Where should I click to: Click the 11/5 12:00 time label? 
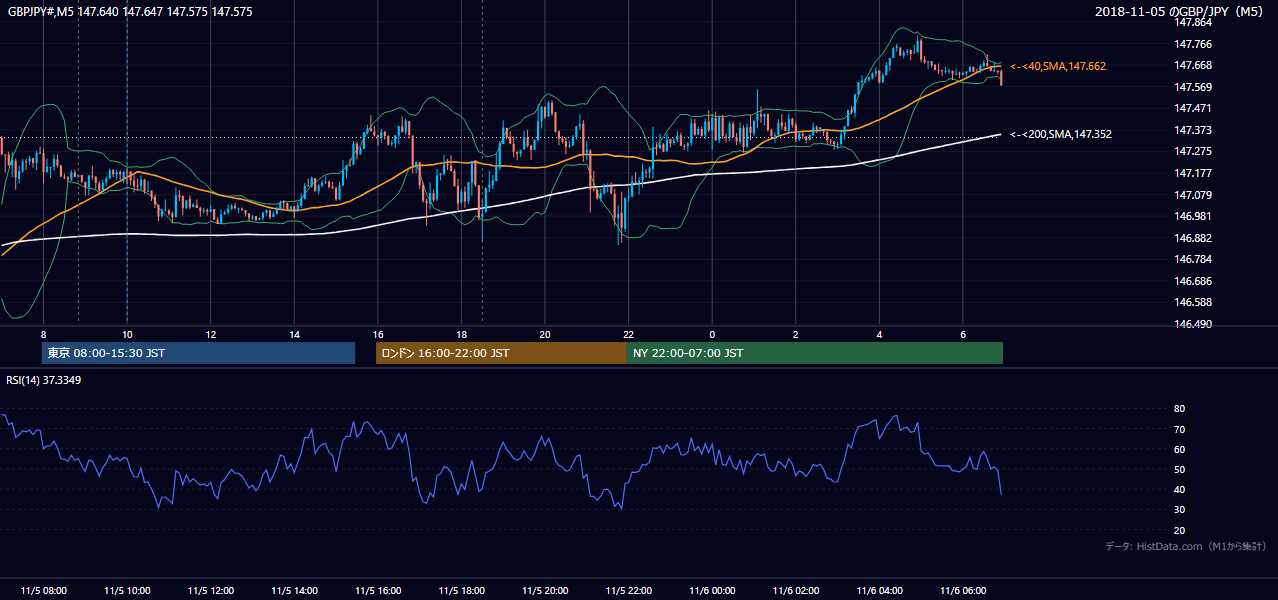tap(211, 591)
